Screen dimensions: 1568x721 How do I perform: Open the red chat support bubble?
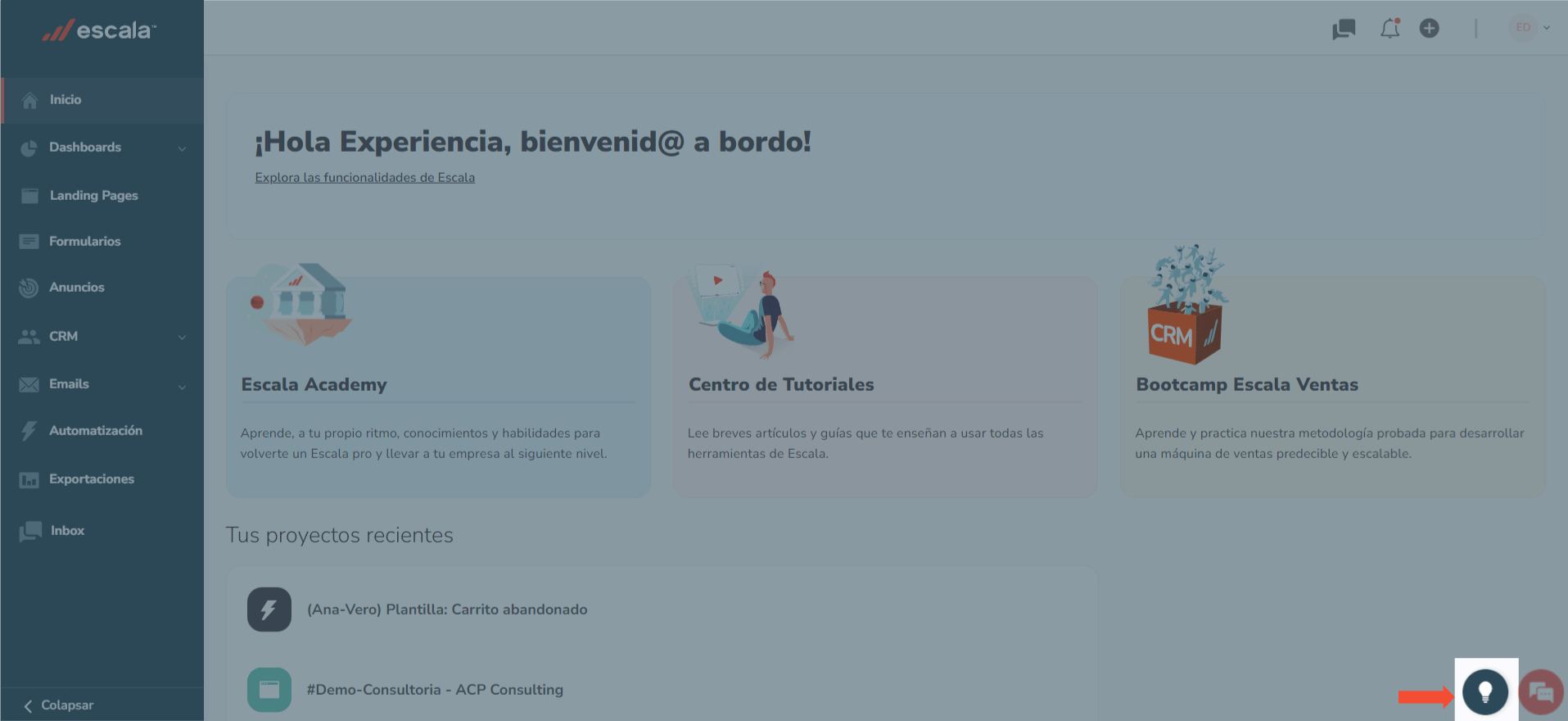[1541, 692]
